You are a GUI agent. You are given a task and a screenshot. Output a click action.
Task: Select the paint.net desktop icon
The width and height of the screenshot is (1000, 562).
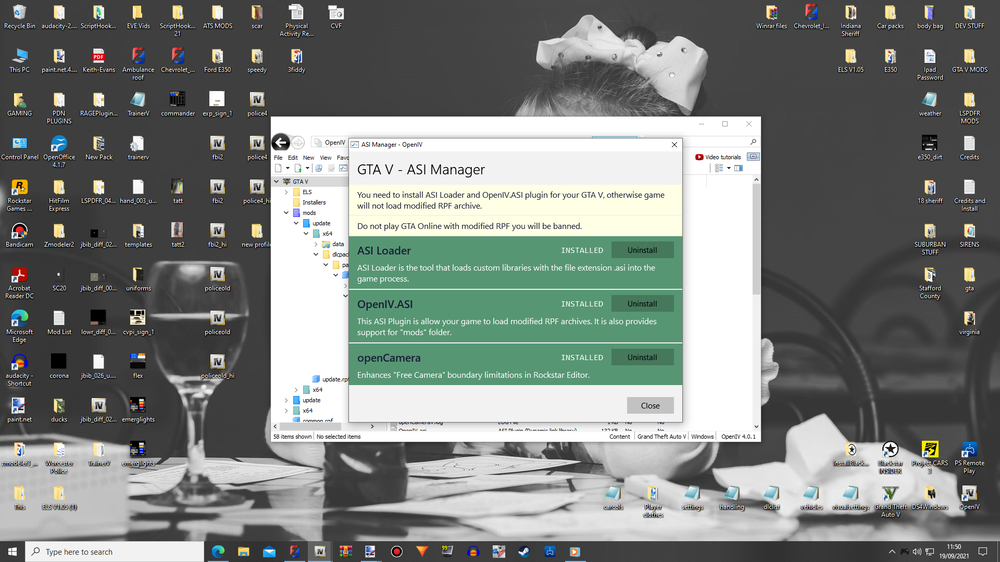19,410
